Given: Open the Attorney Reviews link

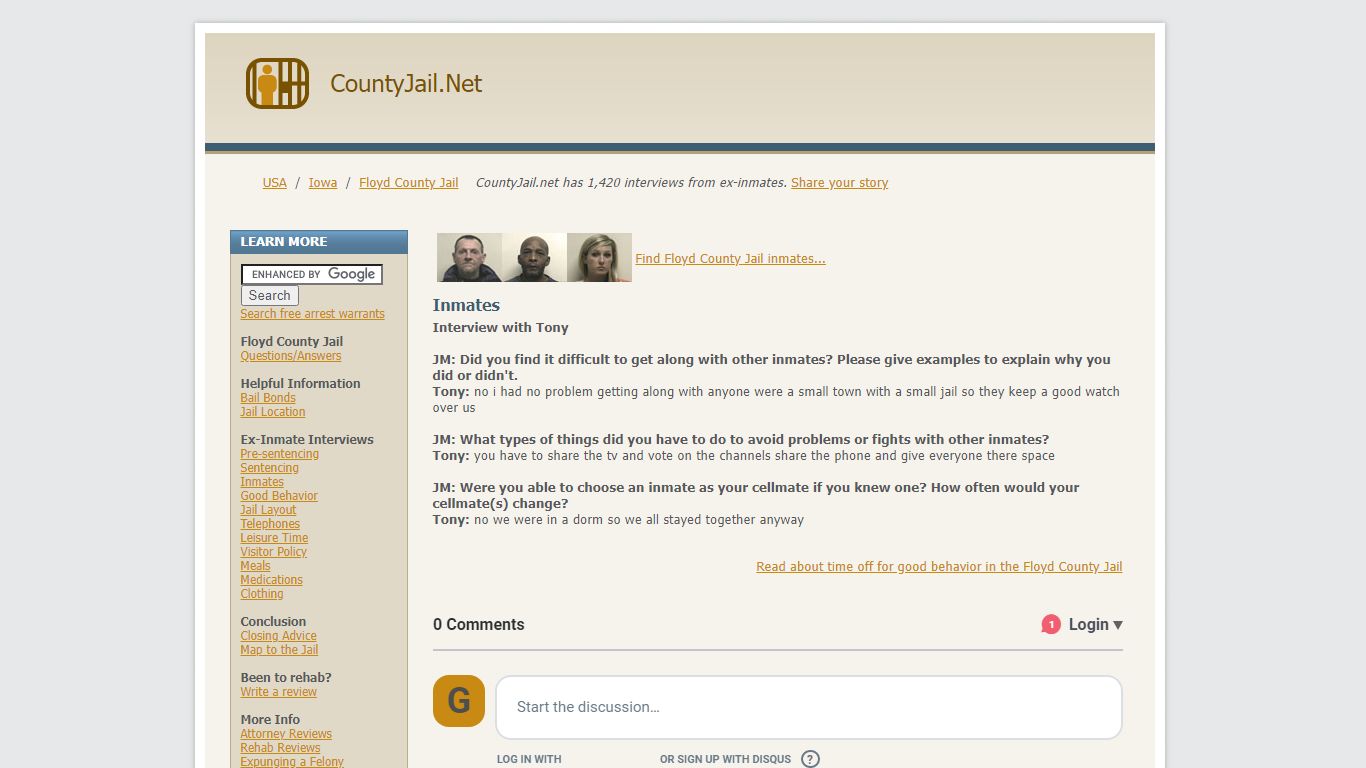Looking at the screenshot, I should click(286, 734).
